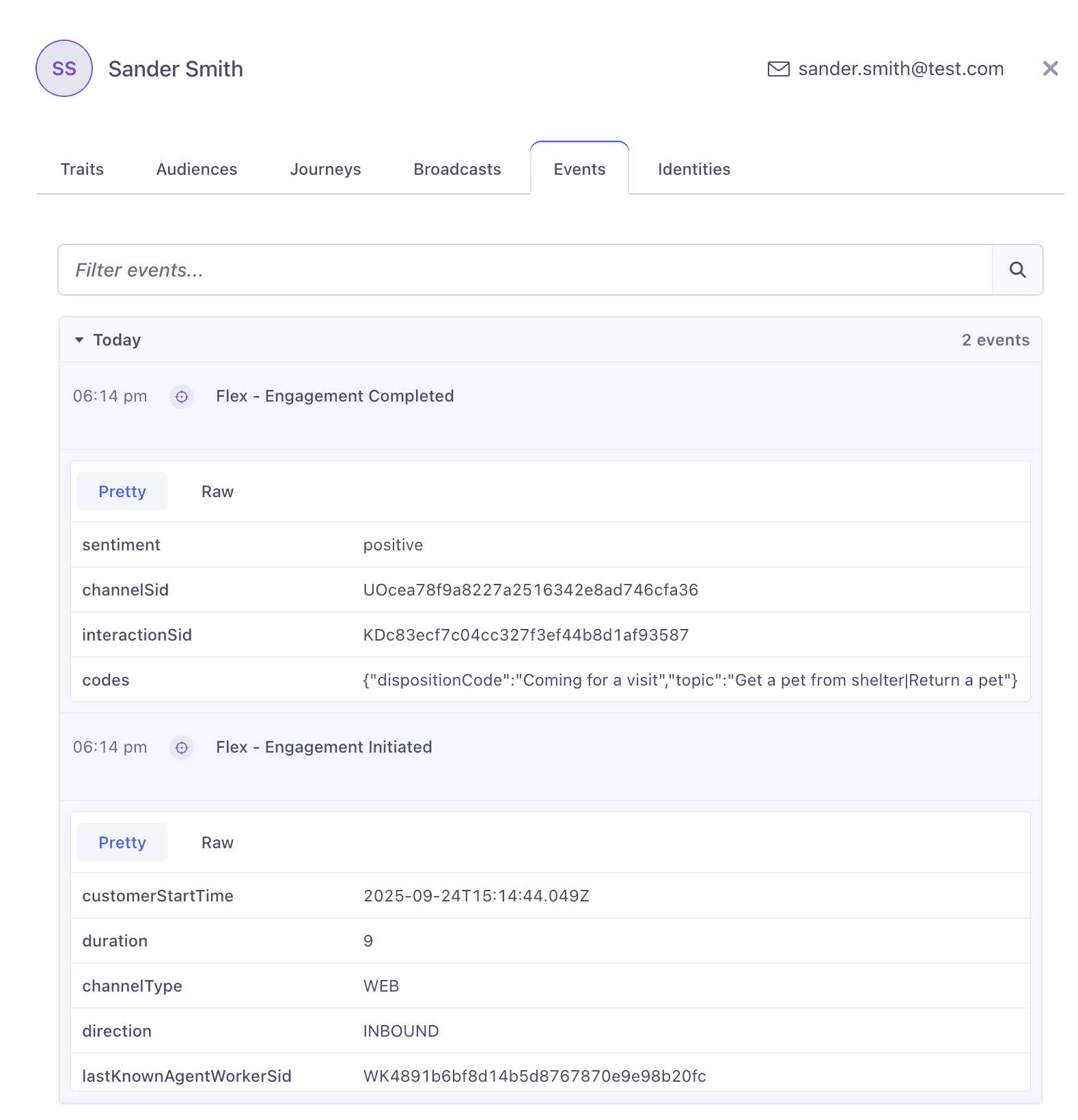Click Engagement Initiated event target icon
This screenshot has height=1120, width=1078.
coord(182,748)
